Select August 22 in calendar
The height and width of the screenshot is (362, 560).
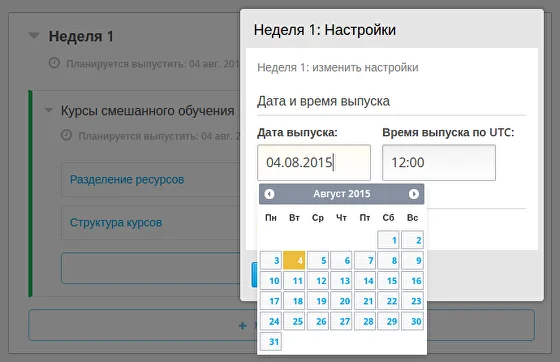388,301
